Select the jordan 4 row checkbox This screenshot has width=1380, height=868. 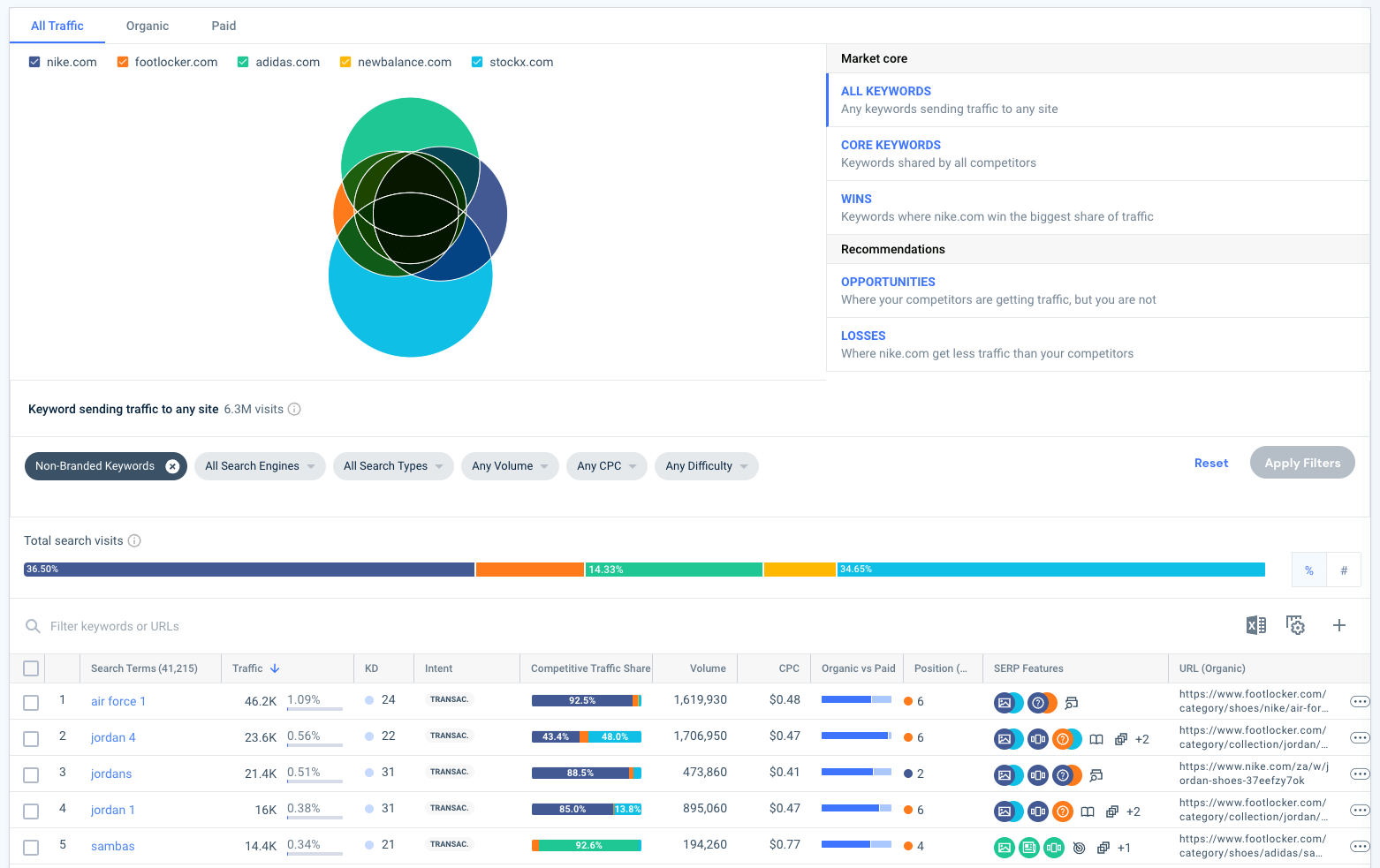[x=31, y=738]
